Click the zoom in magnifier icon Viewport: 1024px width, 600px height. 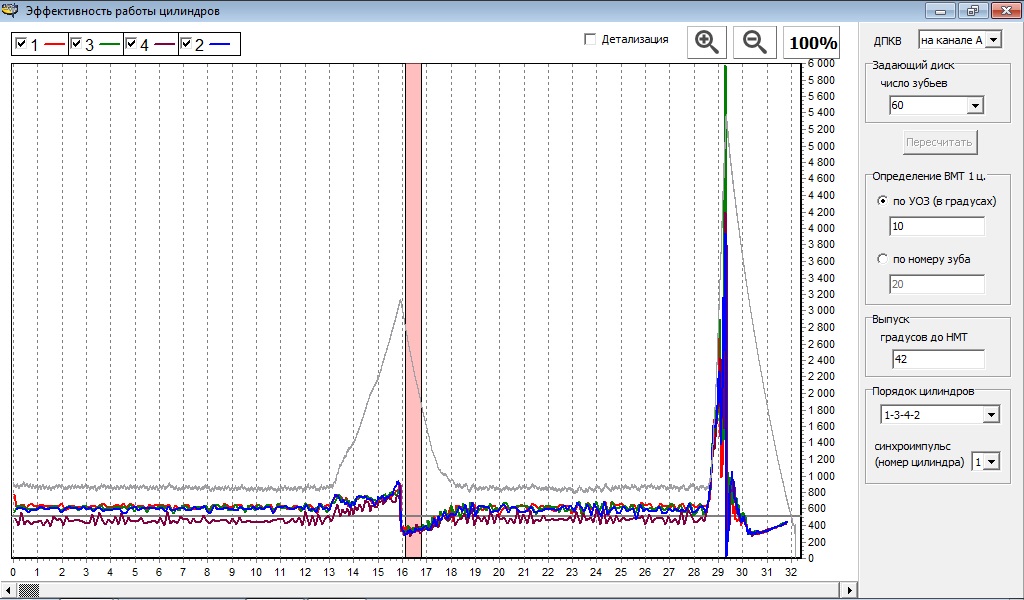(707, 42)
